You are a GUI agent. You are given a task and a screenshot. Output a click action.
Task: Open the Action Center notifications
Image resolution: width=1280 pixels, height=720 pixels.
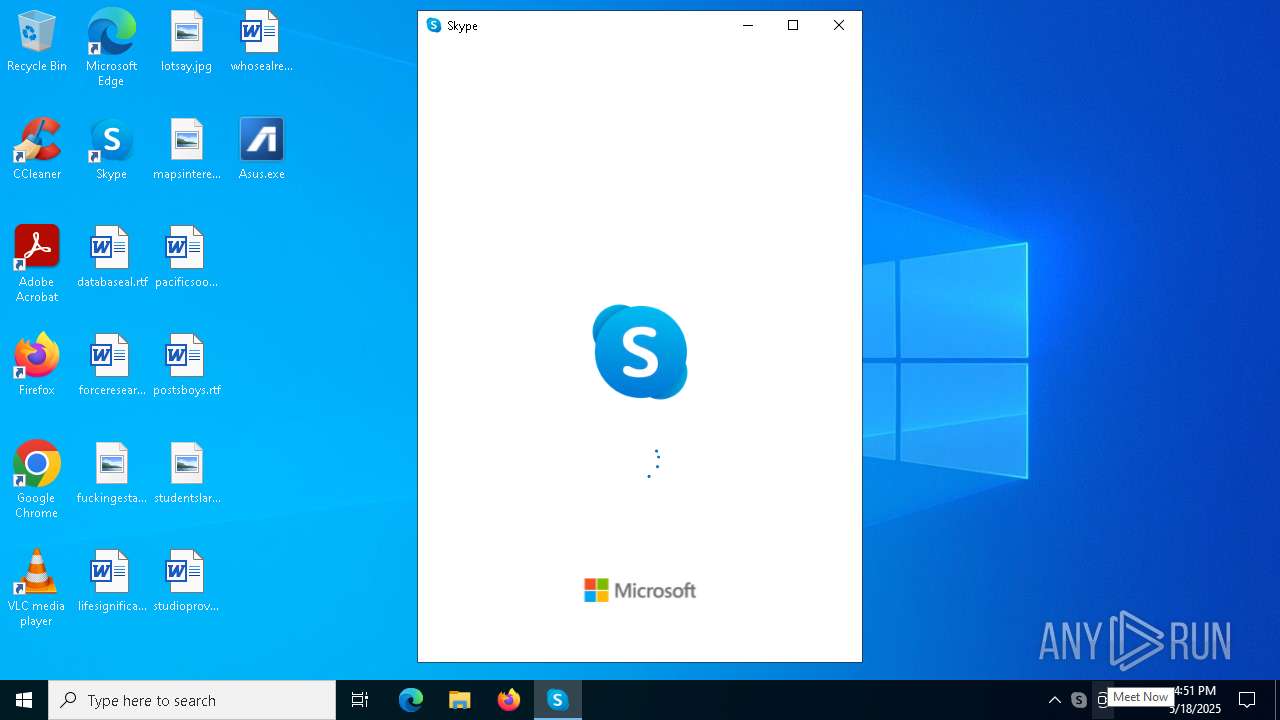coord(1247,700)
